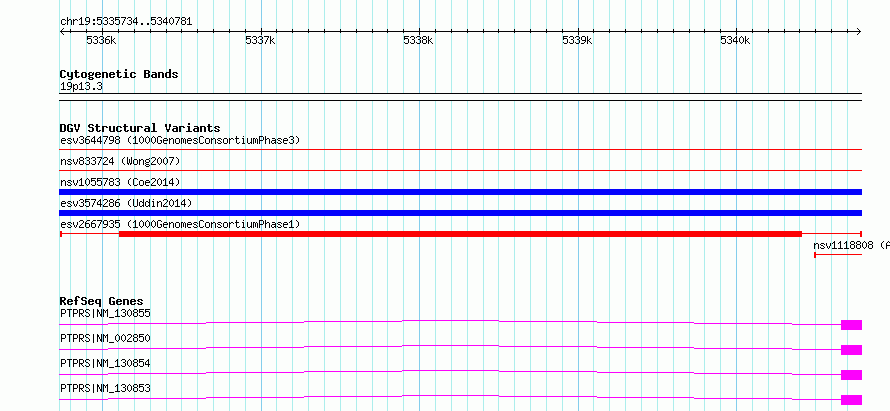Screen dimensions: 890x411
Task: Click the left arrow of the ruler
Action: point(62,32)
